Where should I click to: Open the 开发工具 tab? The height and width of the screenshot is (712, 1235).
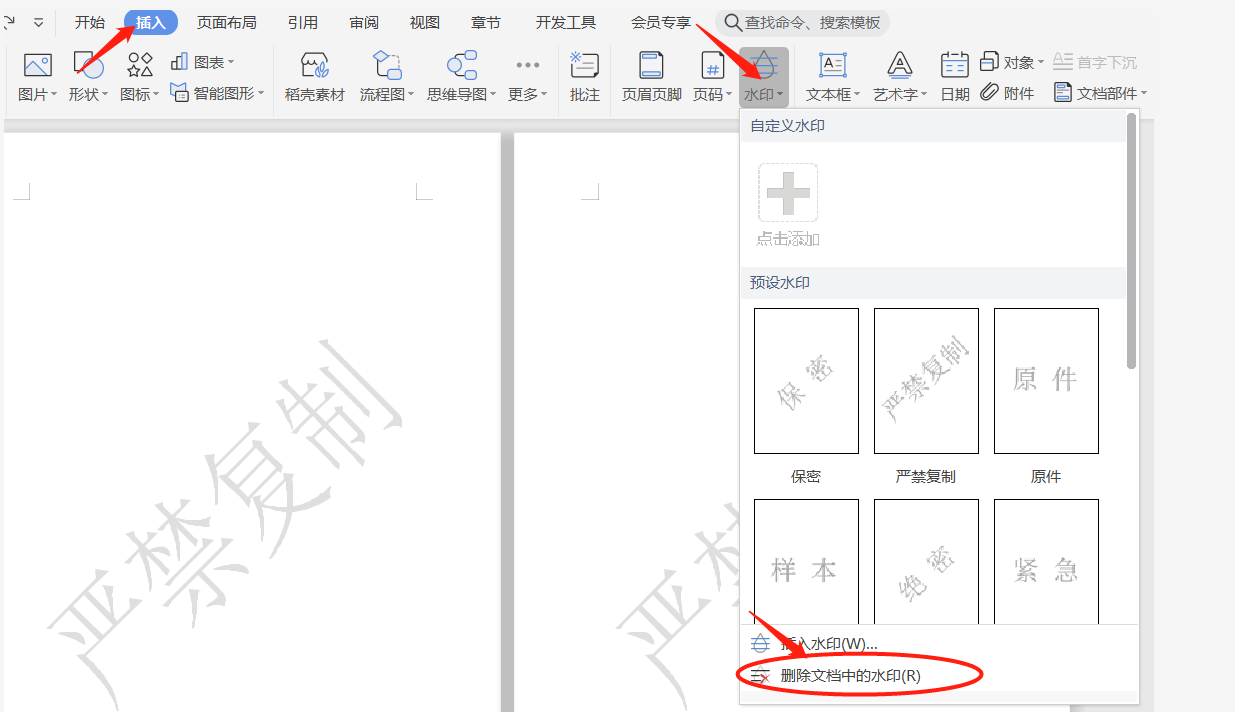tap(566, 22)
